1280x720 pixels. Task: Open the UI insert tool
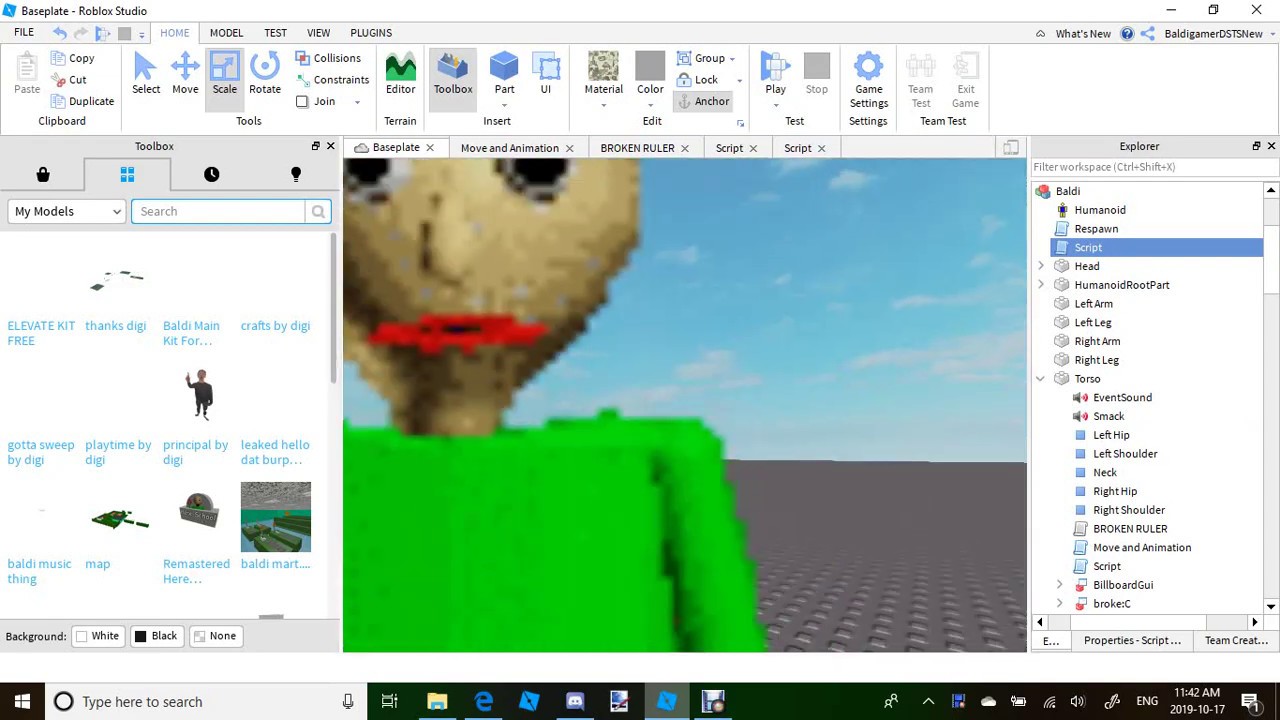546,74
